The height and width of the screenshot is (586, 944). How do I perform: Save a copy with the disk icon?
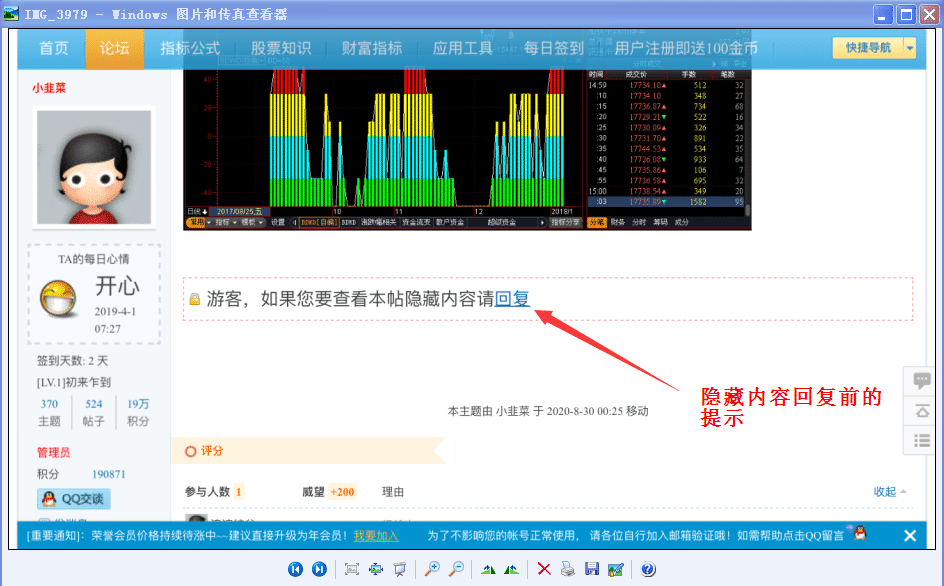(594, 568)
